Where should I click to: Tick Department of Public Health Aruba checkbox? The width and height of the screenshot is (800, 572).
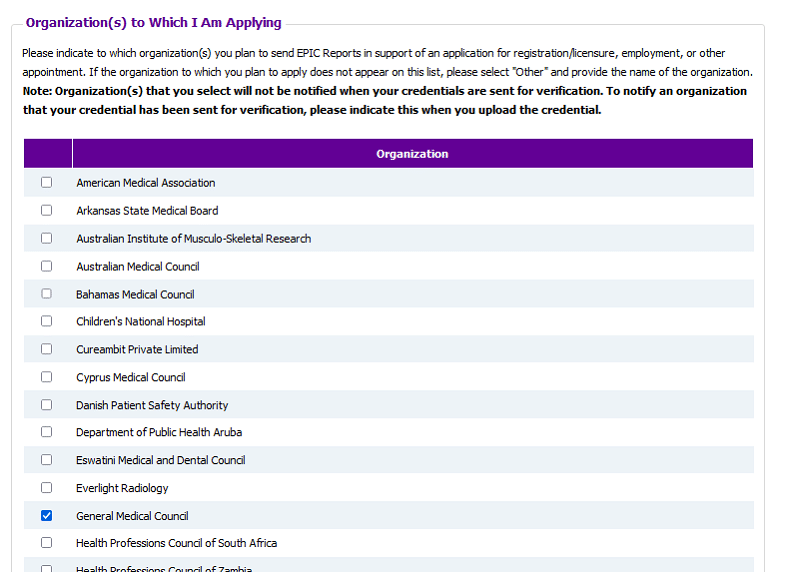46,432
